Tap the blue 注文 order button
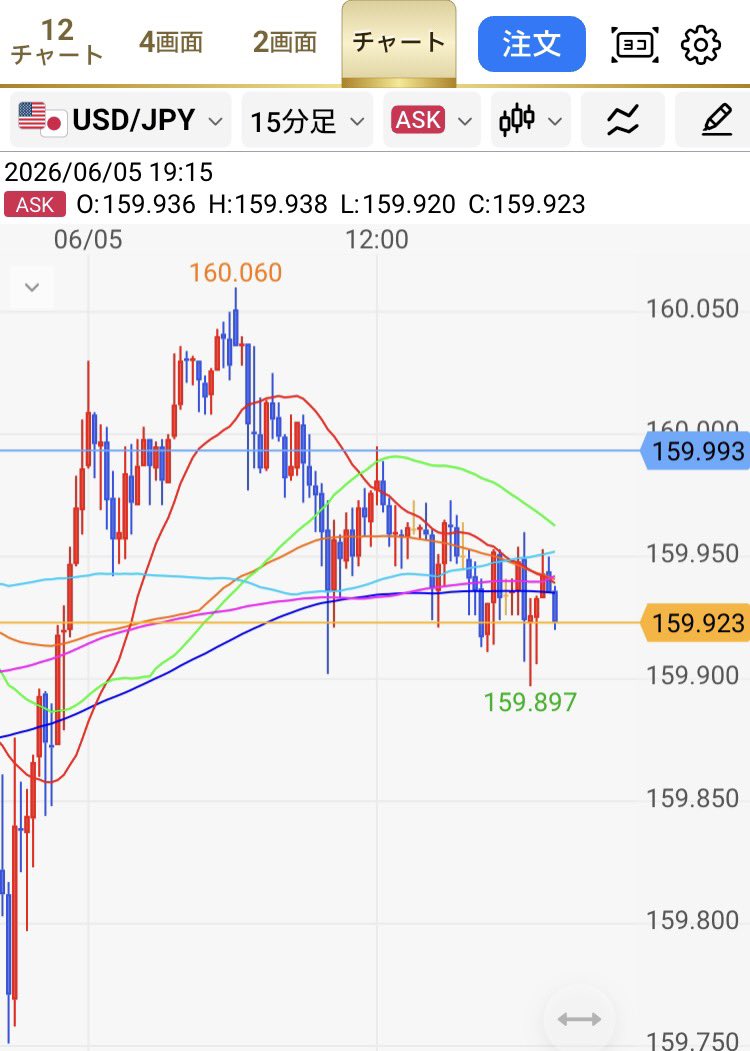Screen dimensions: 750x1051 pos(532,44)
